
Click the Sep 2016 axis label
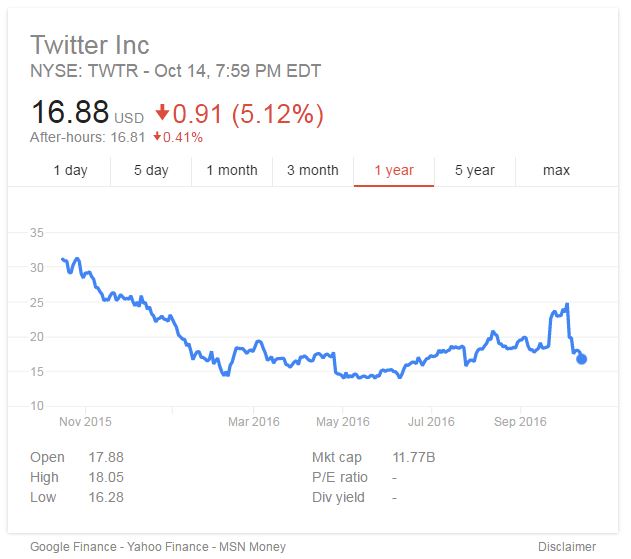point(520,422)
